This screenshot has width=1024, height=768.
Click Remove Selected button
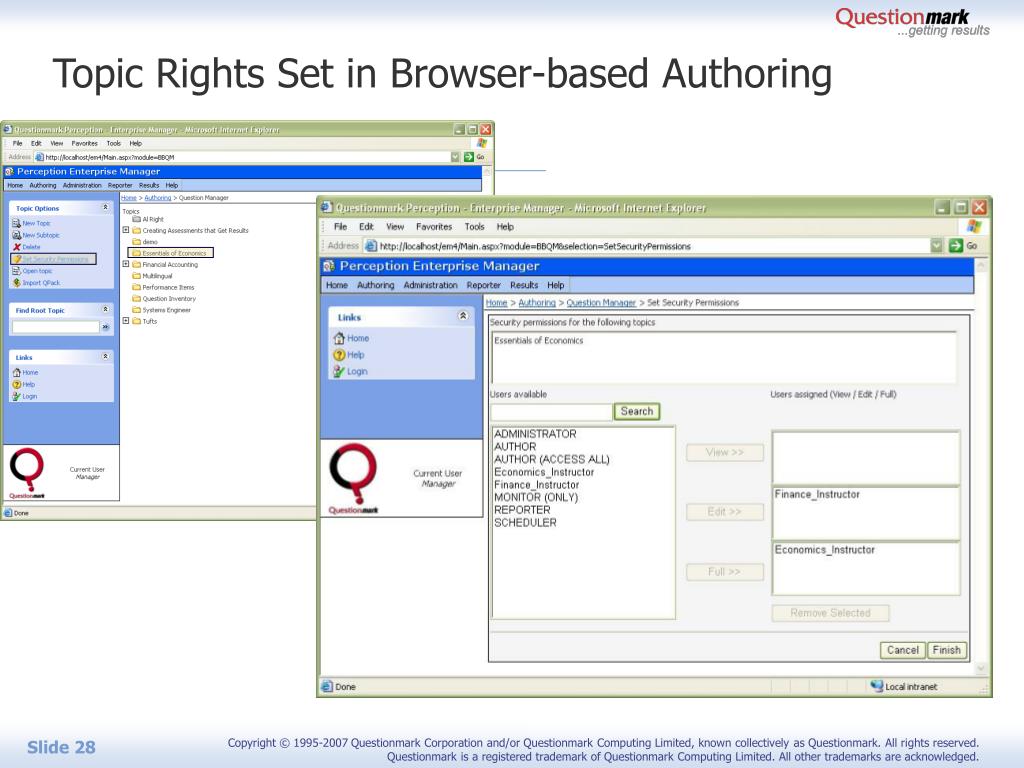pyautogui.click(x=830, y=613)
